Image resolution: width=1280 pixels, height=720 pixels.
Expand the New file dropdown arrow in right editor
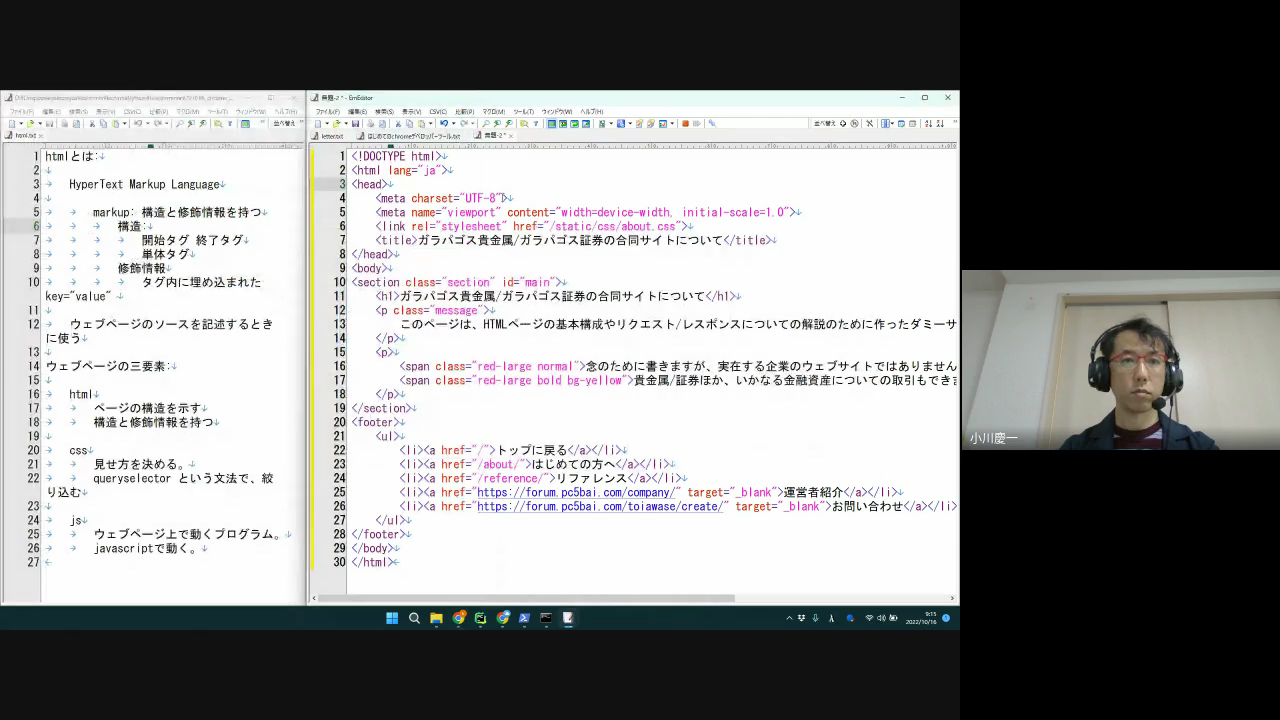coord(326,124)
